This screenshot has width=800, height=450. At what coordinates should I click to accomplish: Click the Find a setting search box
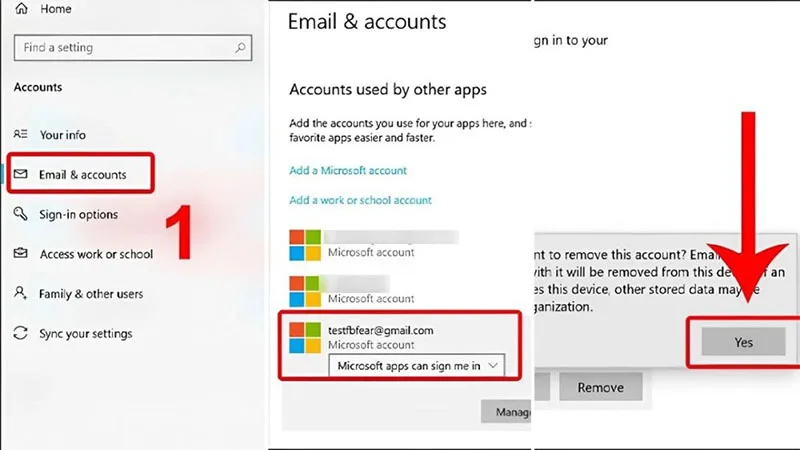(133, 47)
